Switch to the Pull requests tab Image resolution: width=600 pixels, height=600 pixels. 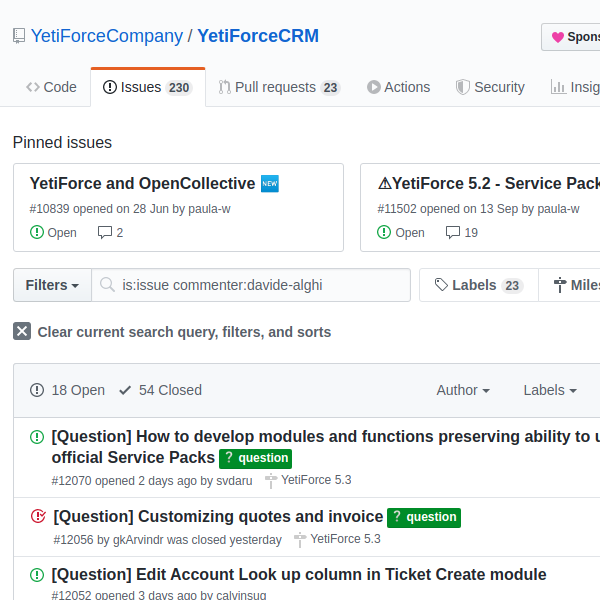[279, 87]
